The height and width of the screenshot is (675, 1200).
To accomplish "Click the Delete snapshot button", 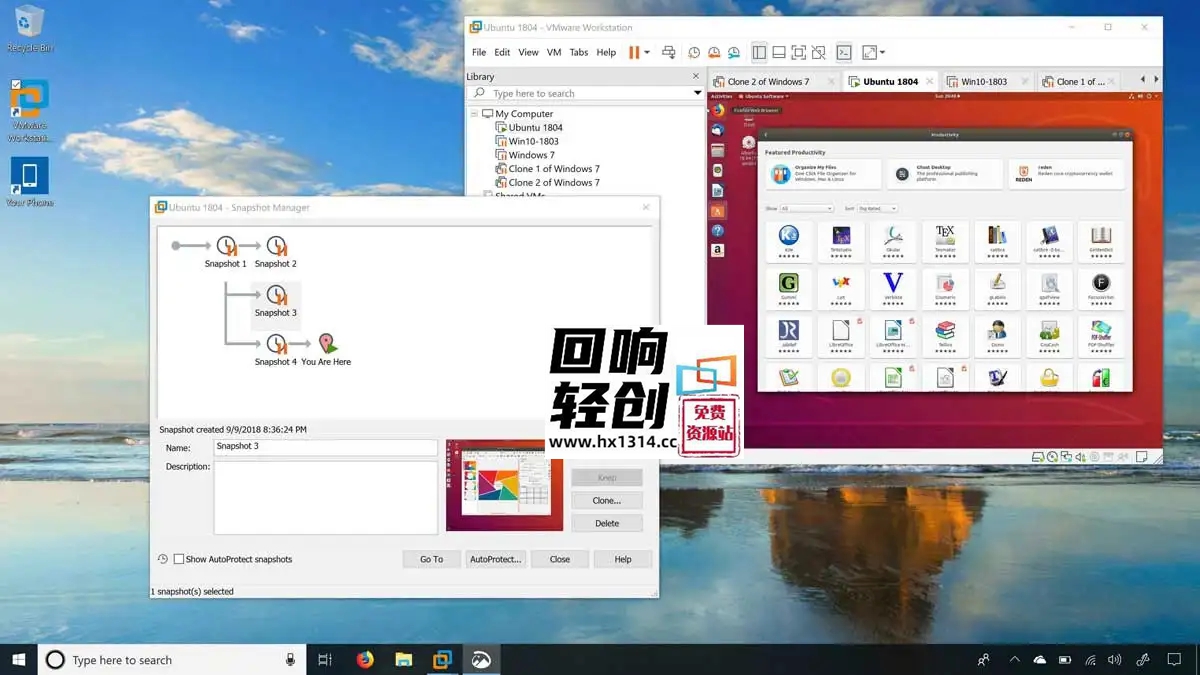I will pyautogui.click(x=607, y=523).
